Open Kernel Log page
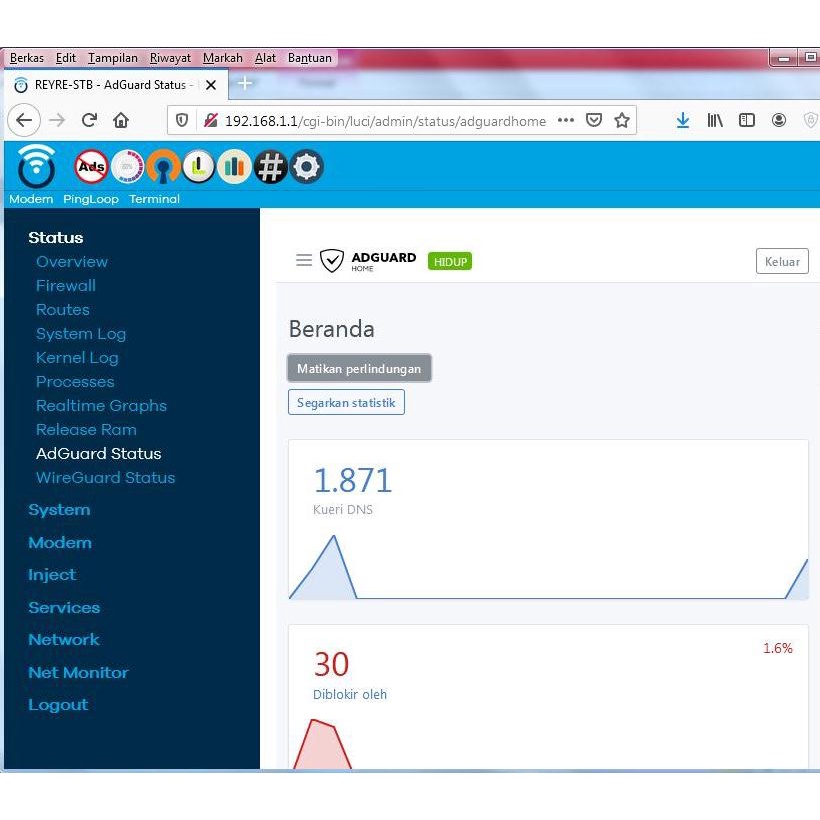 click(x=77, y=358)
